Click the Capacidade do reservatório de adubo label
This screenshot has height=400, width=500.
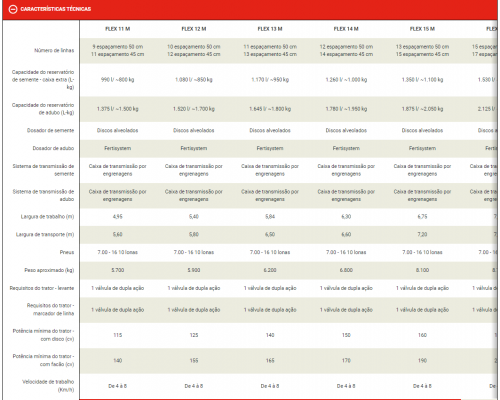[43, 109]
